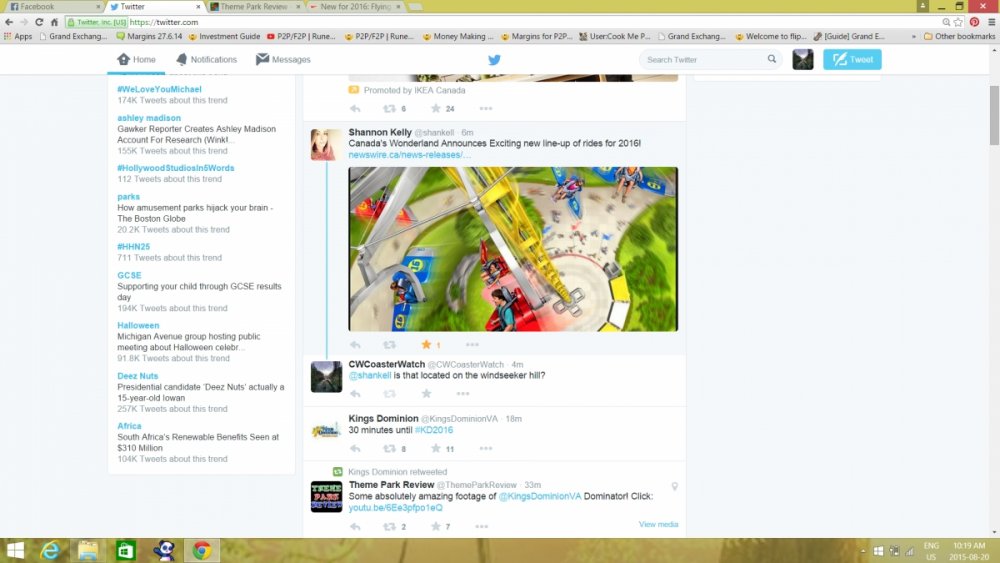The image size is (1000, 563).
Task: Open Chrome menu hamburger icon
Action: 992,22
